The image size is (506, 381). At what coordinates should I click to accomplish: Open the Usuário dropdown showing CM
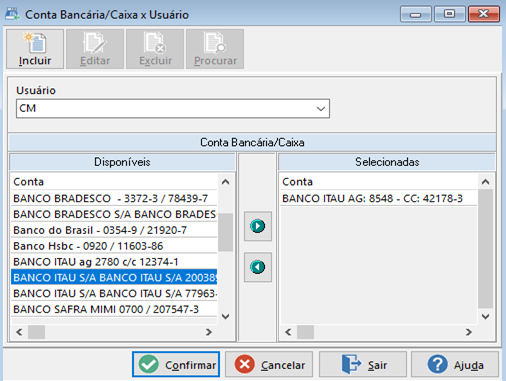[x=173, y=108]
